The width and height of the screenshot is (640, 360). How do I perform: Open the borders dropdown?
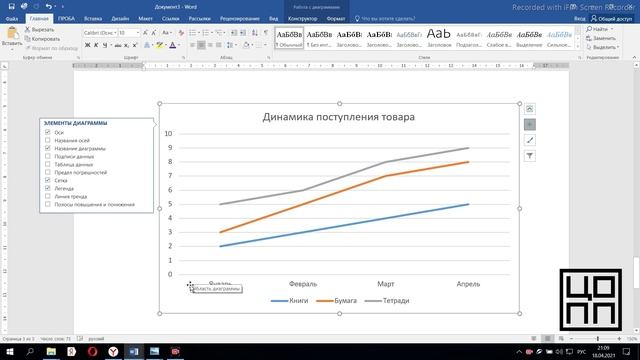click(265, 45)
